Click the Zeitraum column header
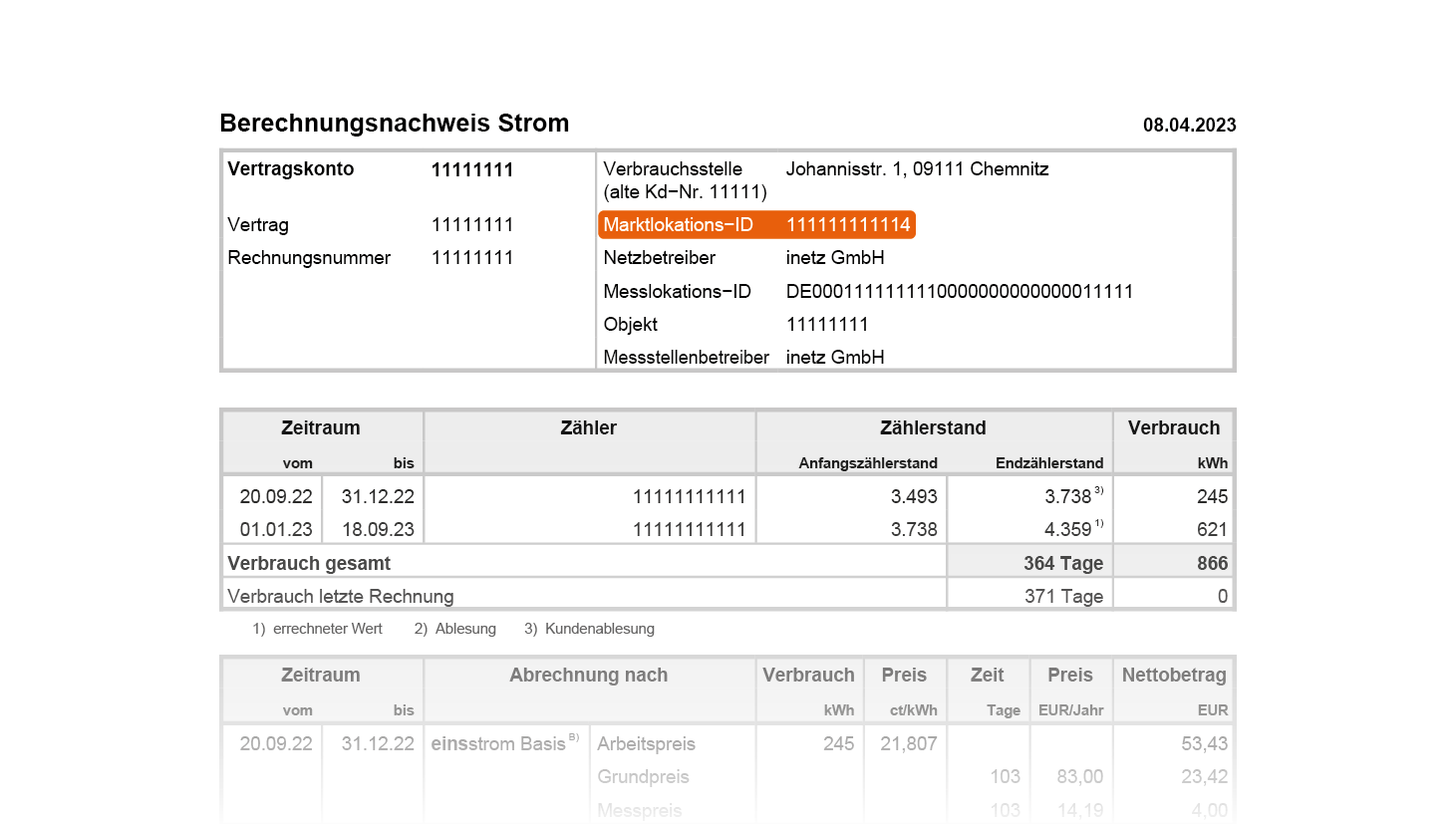Viewport: 1456px width, 824px height. pos(321,427)
